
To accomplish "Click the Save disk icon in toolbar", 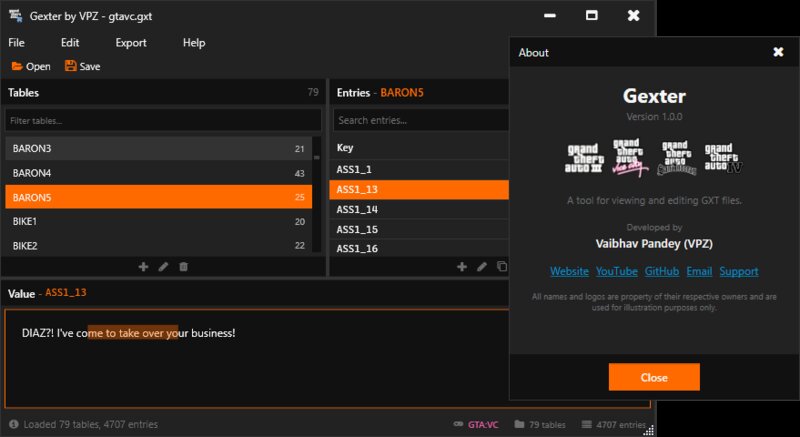I will click(x=71, y=67).
